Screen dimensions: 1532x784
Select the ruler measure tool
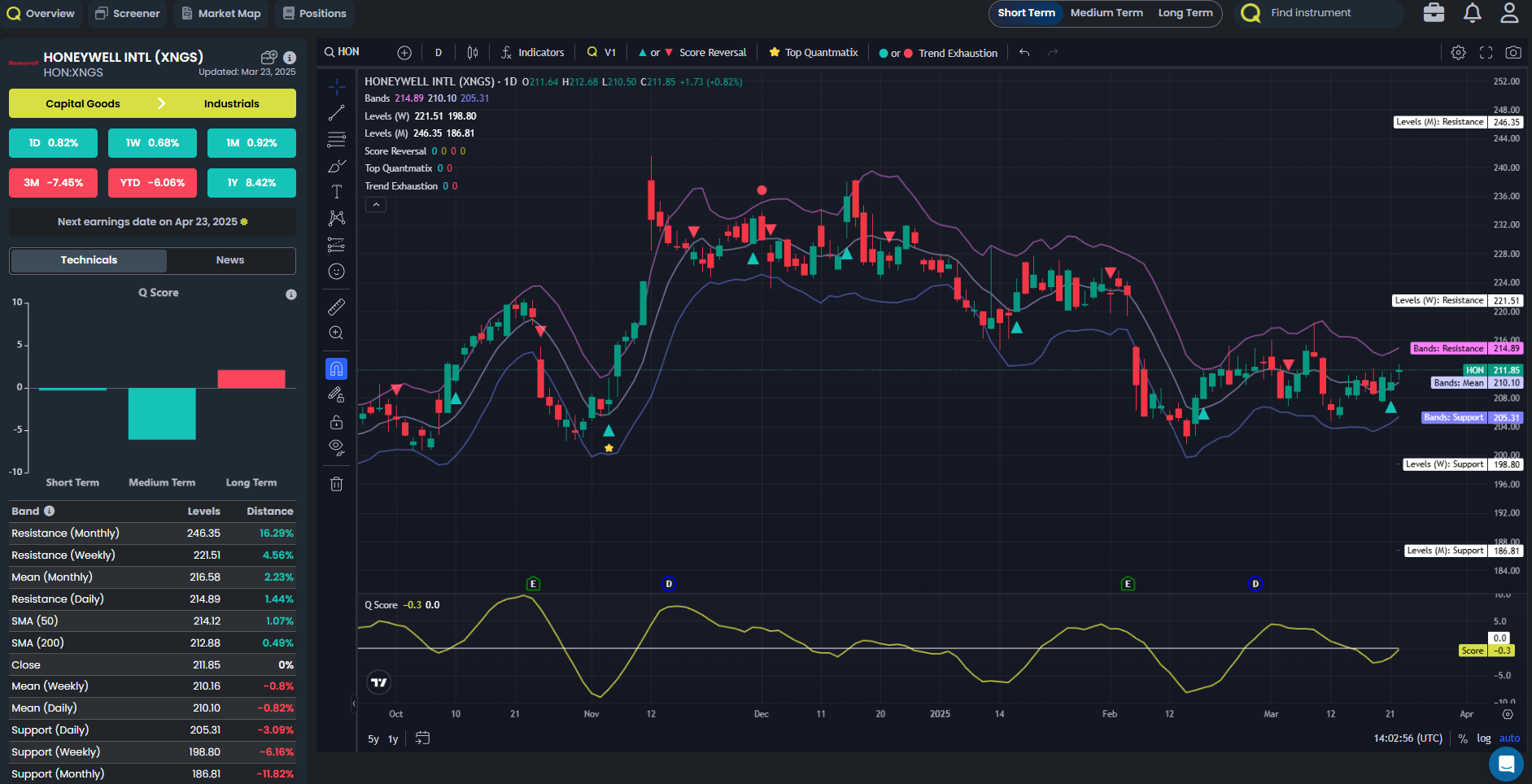click(336, 307)
